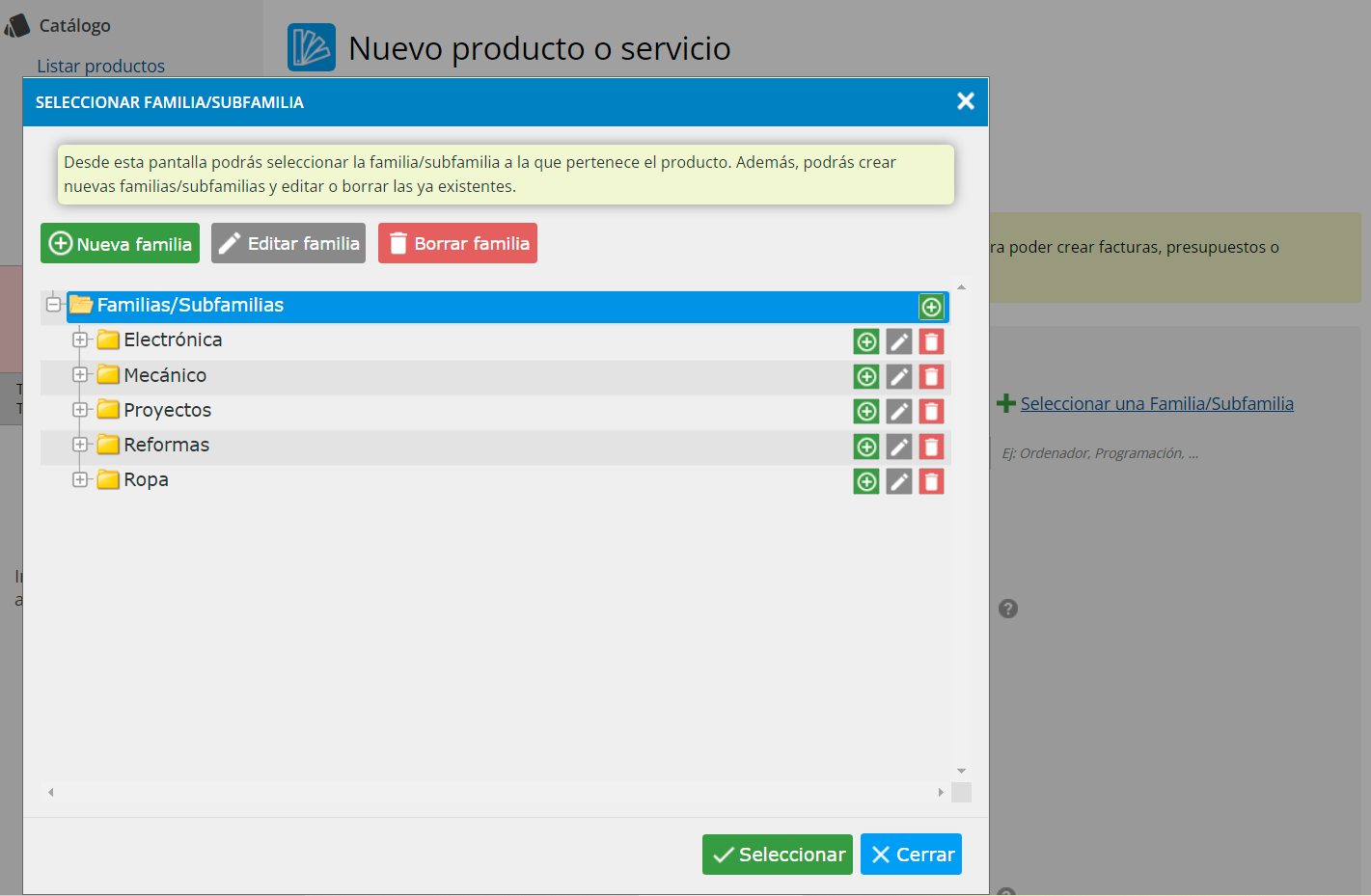
Task: Add a subfamily under Mecánico
Action: coord(866,377)
